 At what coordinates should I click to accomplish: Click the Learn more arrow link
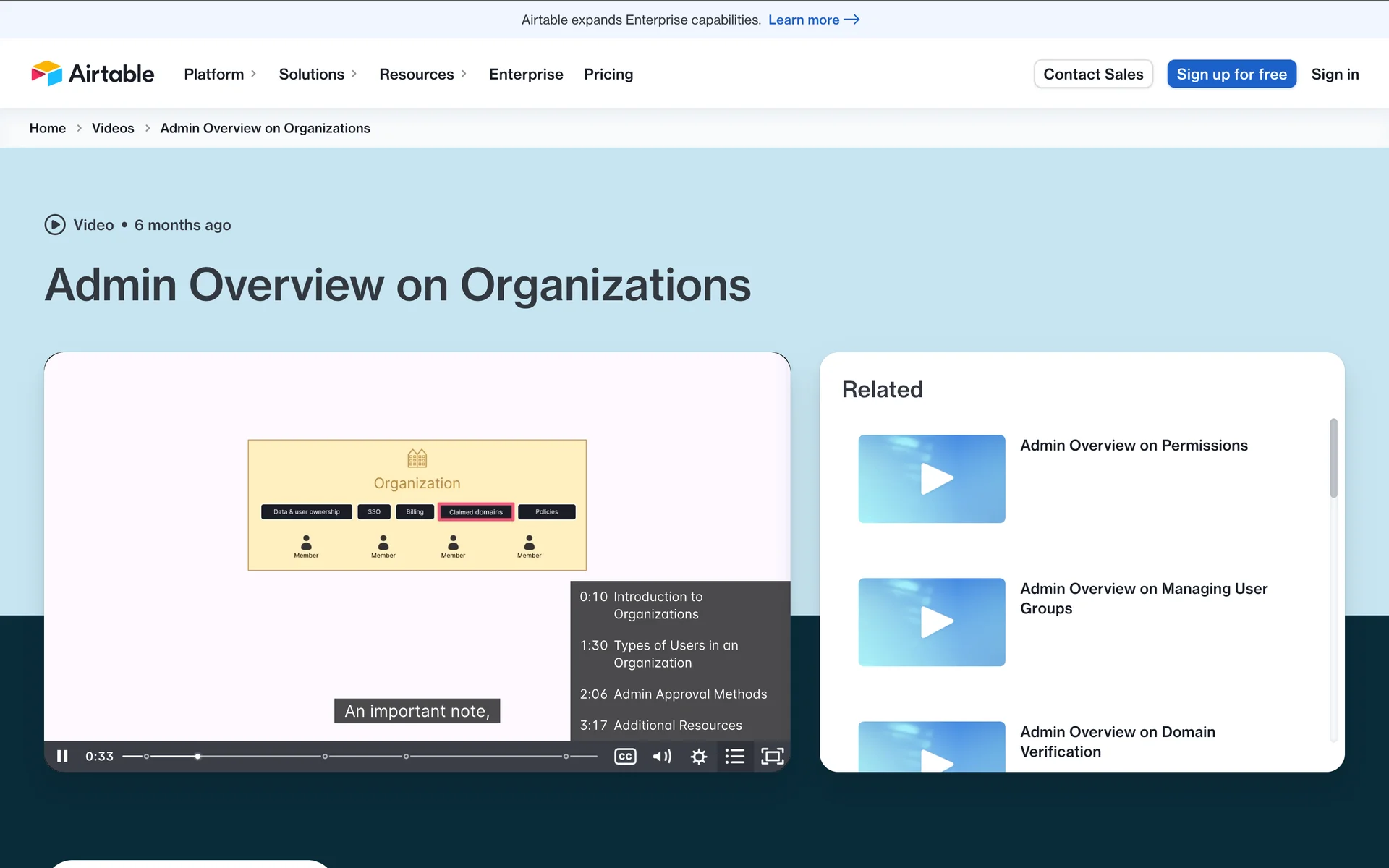[x=813, y=20]
